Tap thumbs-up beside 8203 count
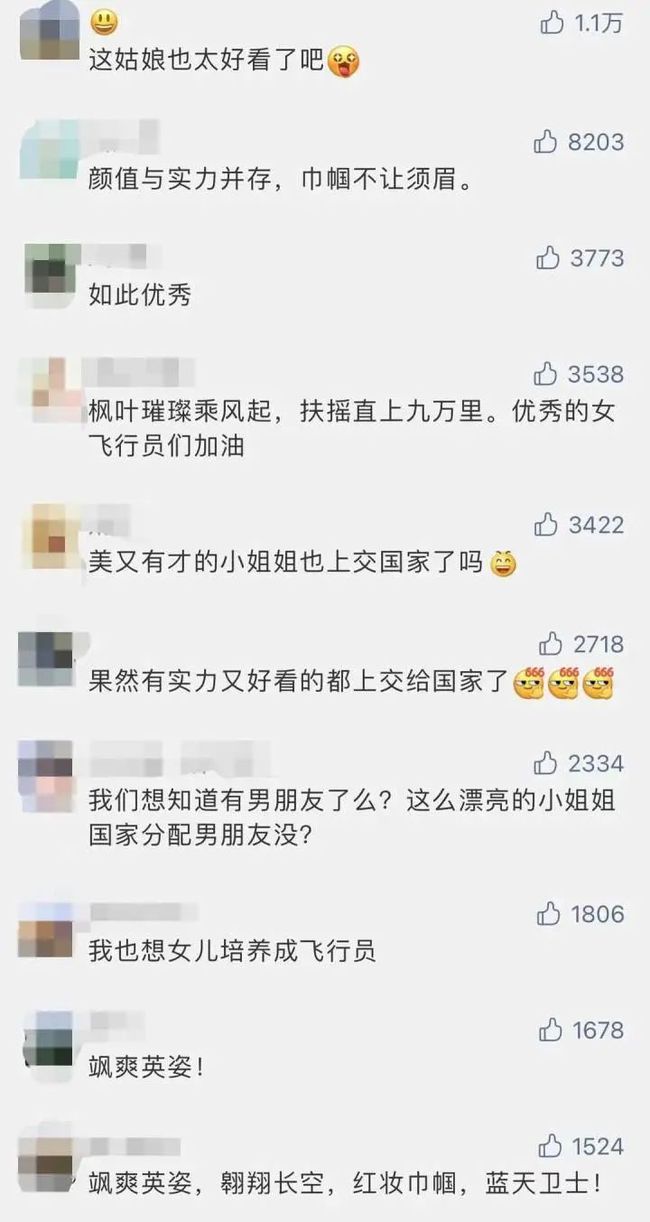 [x=545, y=142]
